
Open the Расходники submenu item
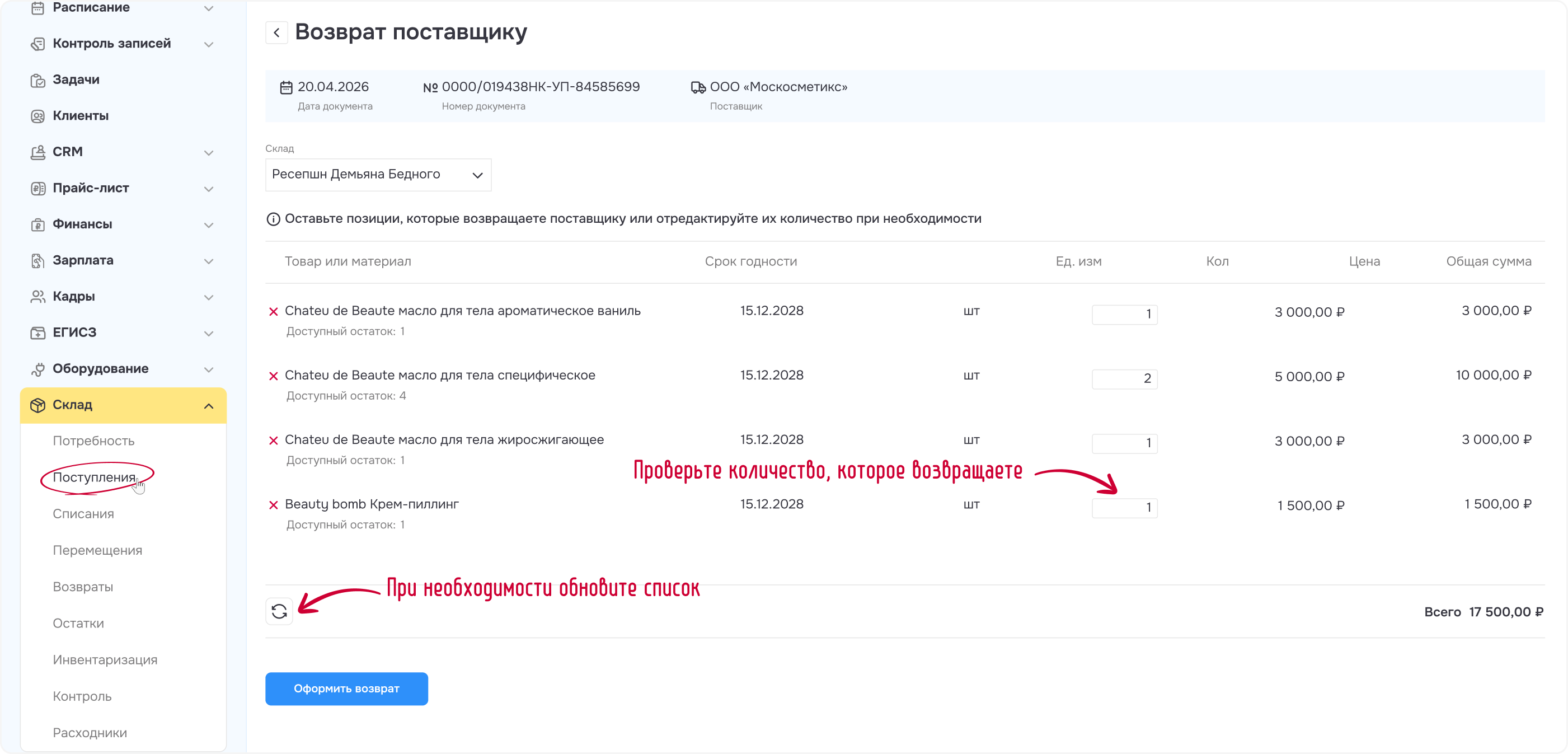tap(90, 733)
